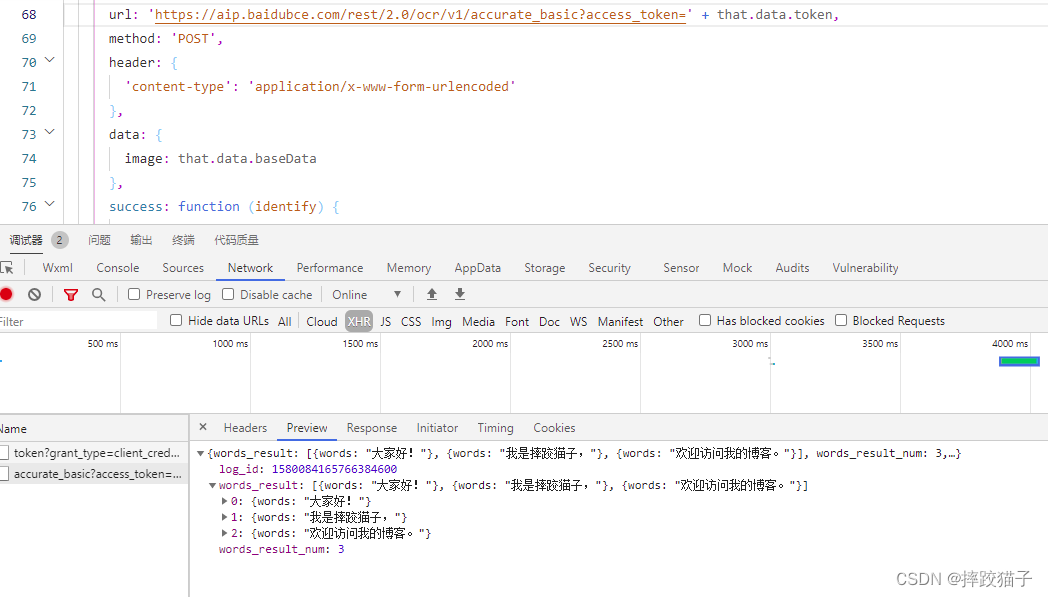Switch to the Wxml tab
This screenshot has width=1048, height=597.
57,268
